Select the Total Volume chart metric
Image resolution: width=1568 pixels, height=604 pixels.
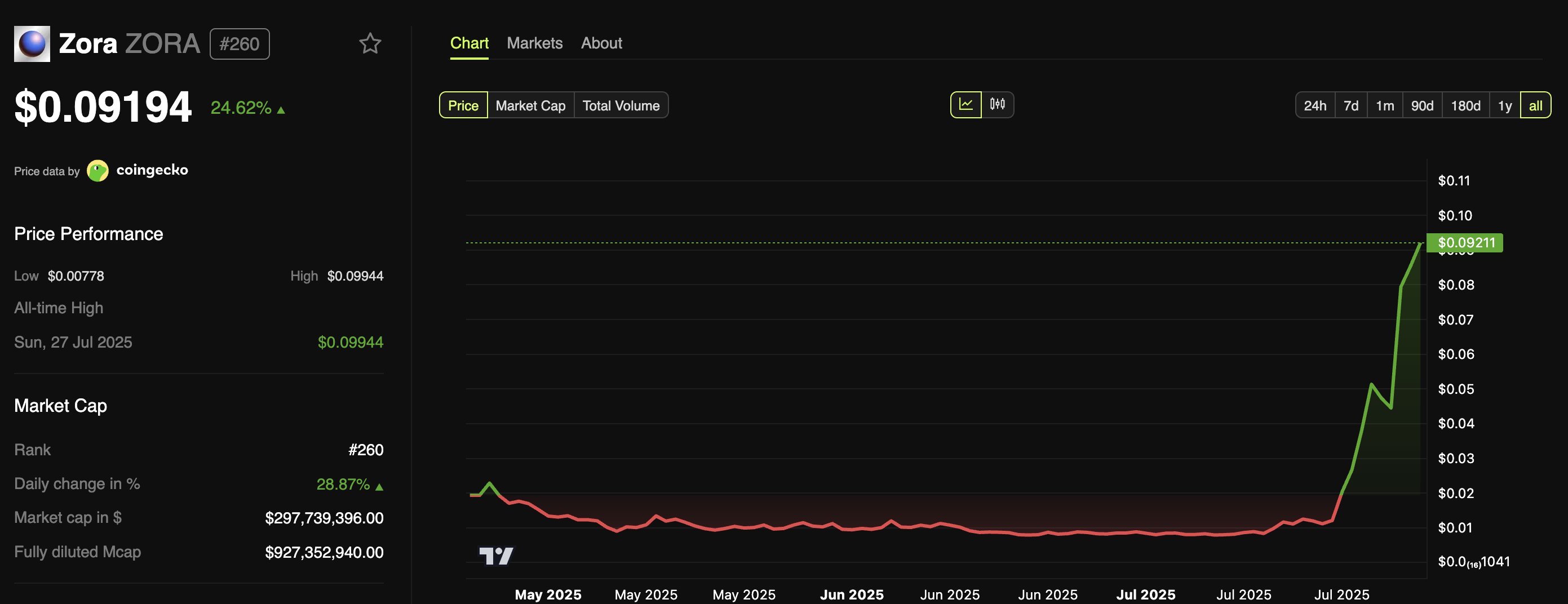pyautogui.click(x=621, y=105)
